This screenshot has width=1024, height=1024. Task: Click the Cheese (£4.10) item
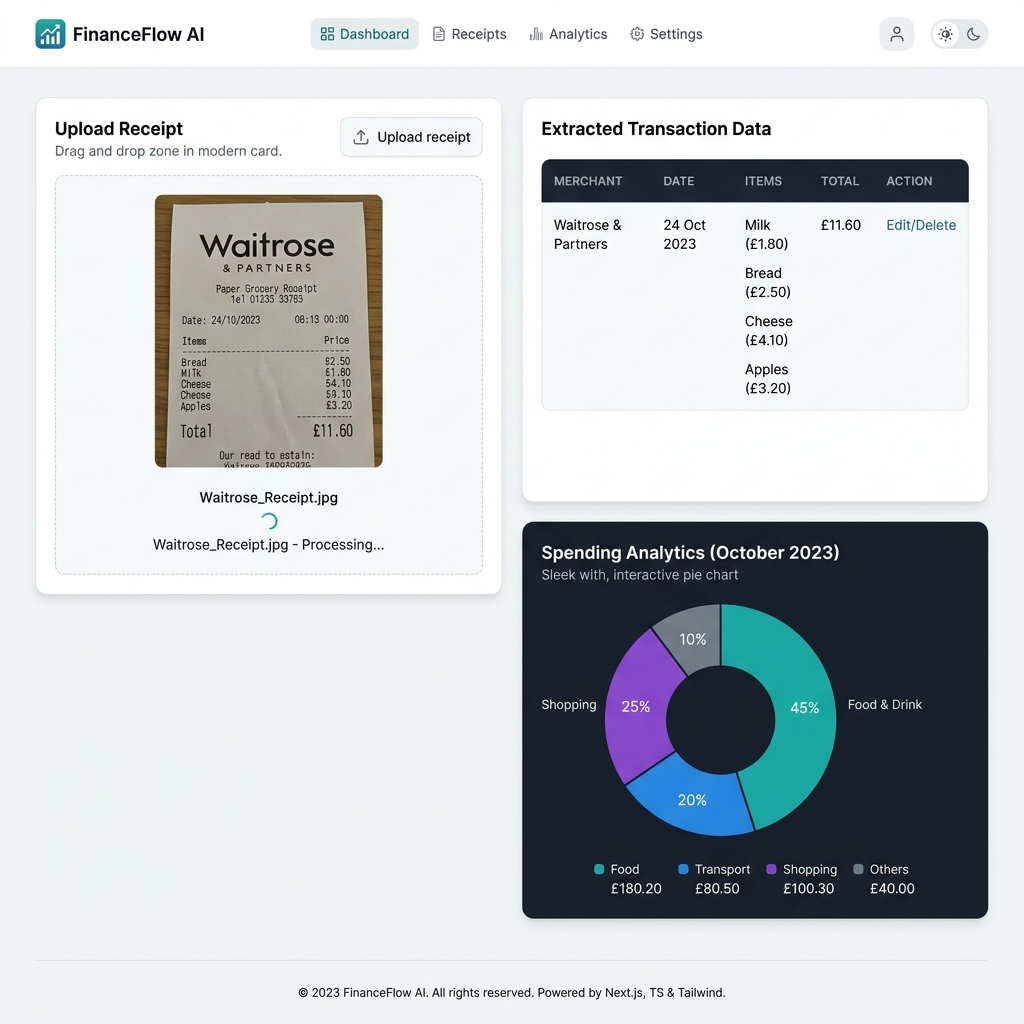coord(769,330)
